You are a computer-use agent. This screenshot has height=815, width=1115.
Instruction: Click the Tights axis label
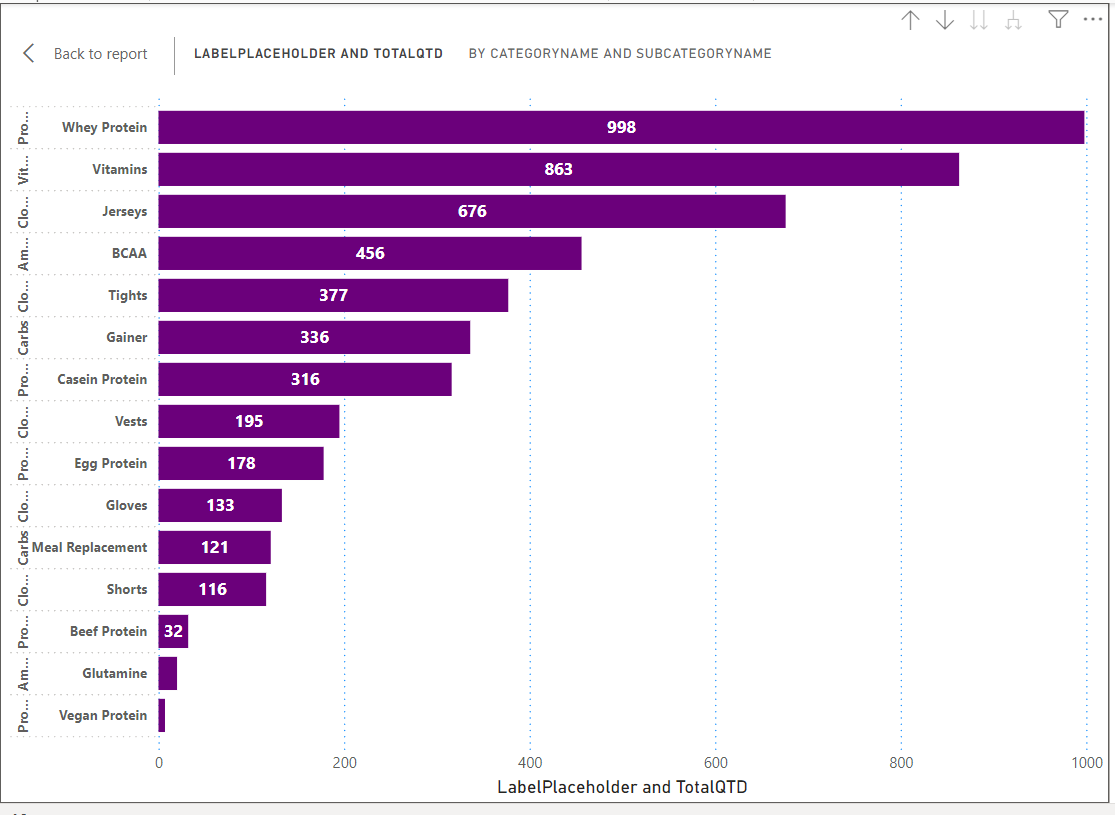(127, 295)
